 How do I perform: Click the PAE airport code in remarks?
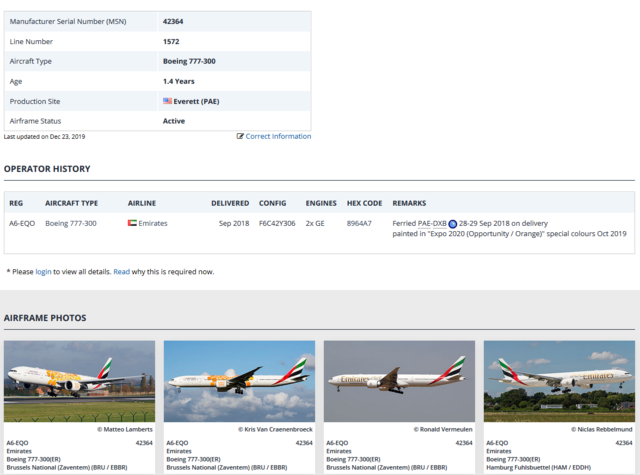[424, 224]
